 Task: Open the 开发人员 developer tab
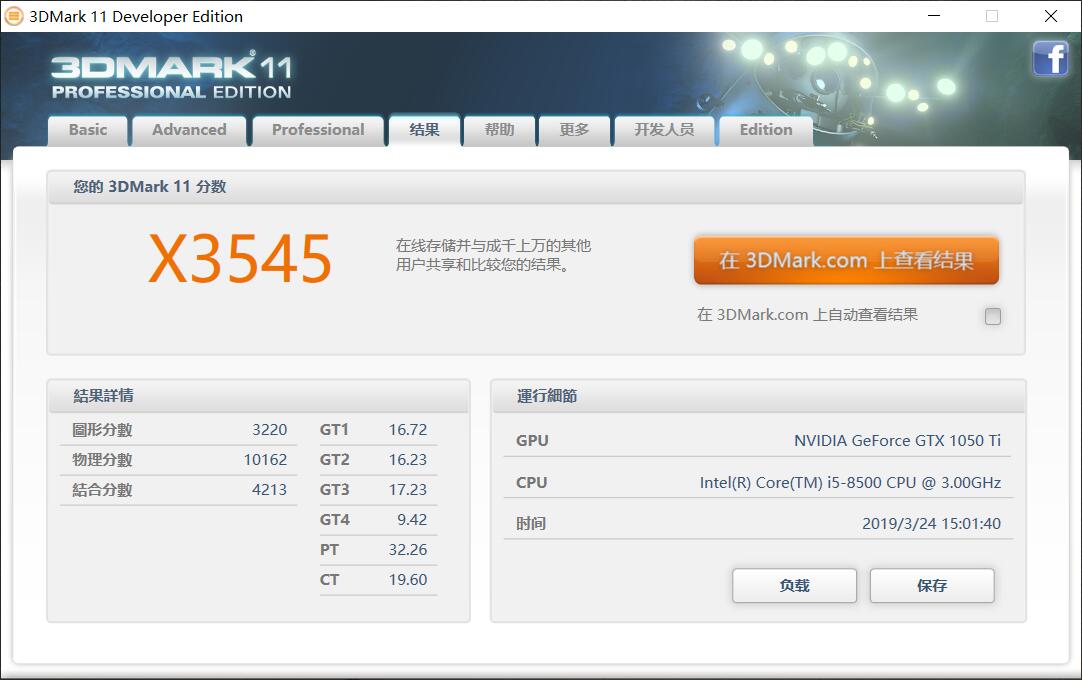[x=664, y=130]
